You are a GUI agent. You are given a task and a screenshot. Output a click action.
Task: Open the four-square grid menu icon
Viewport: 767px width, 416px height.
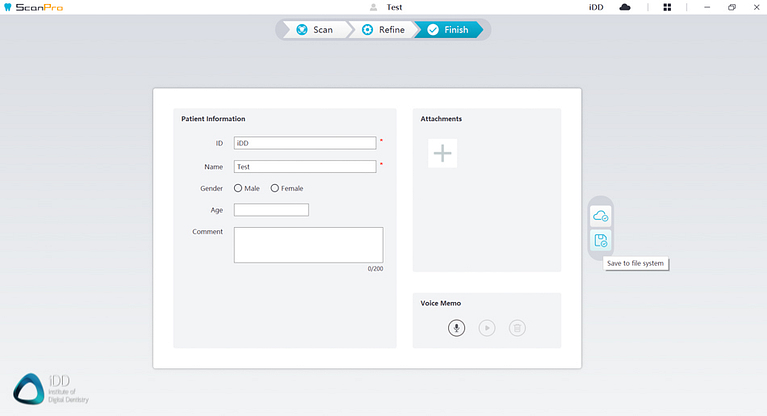click(x=667, y=7)
